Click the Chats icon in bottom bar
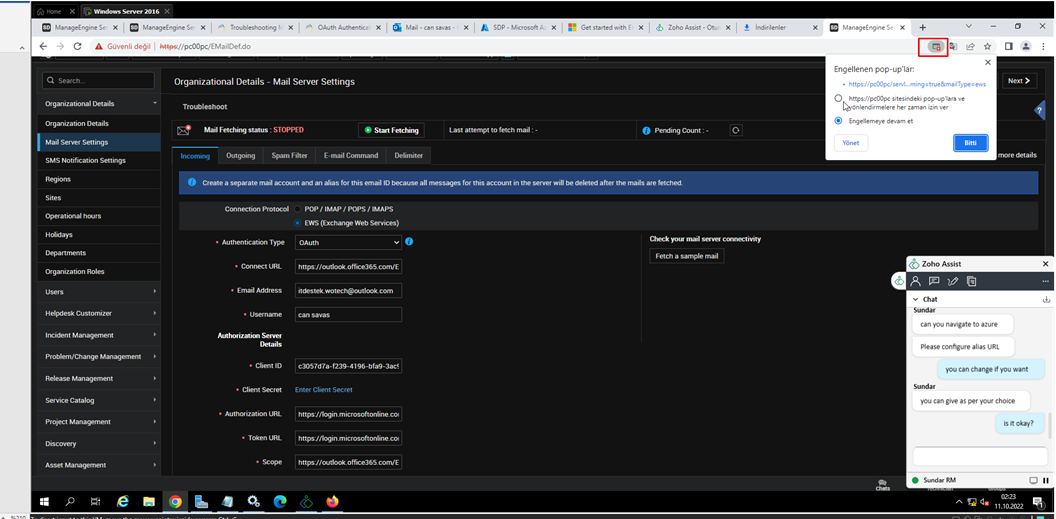Screen dimensions: 1056x519 (882, 485)
